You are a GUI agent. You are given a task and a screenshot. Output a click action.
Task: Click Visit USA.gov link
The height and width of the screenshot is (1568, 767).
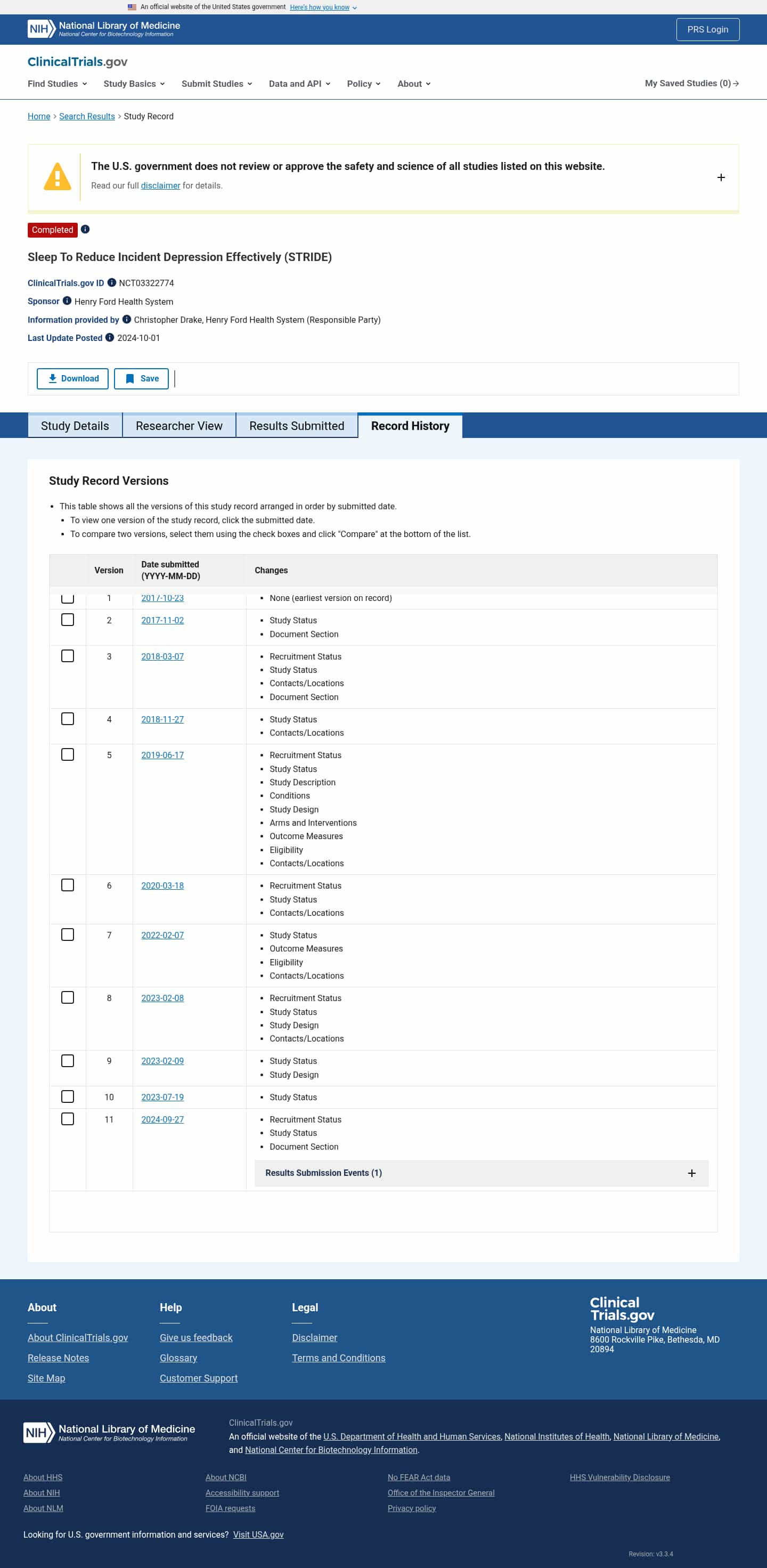[x=258, y=1534]
